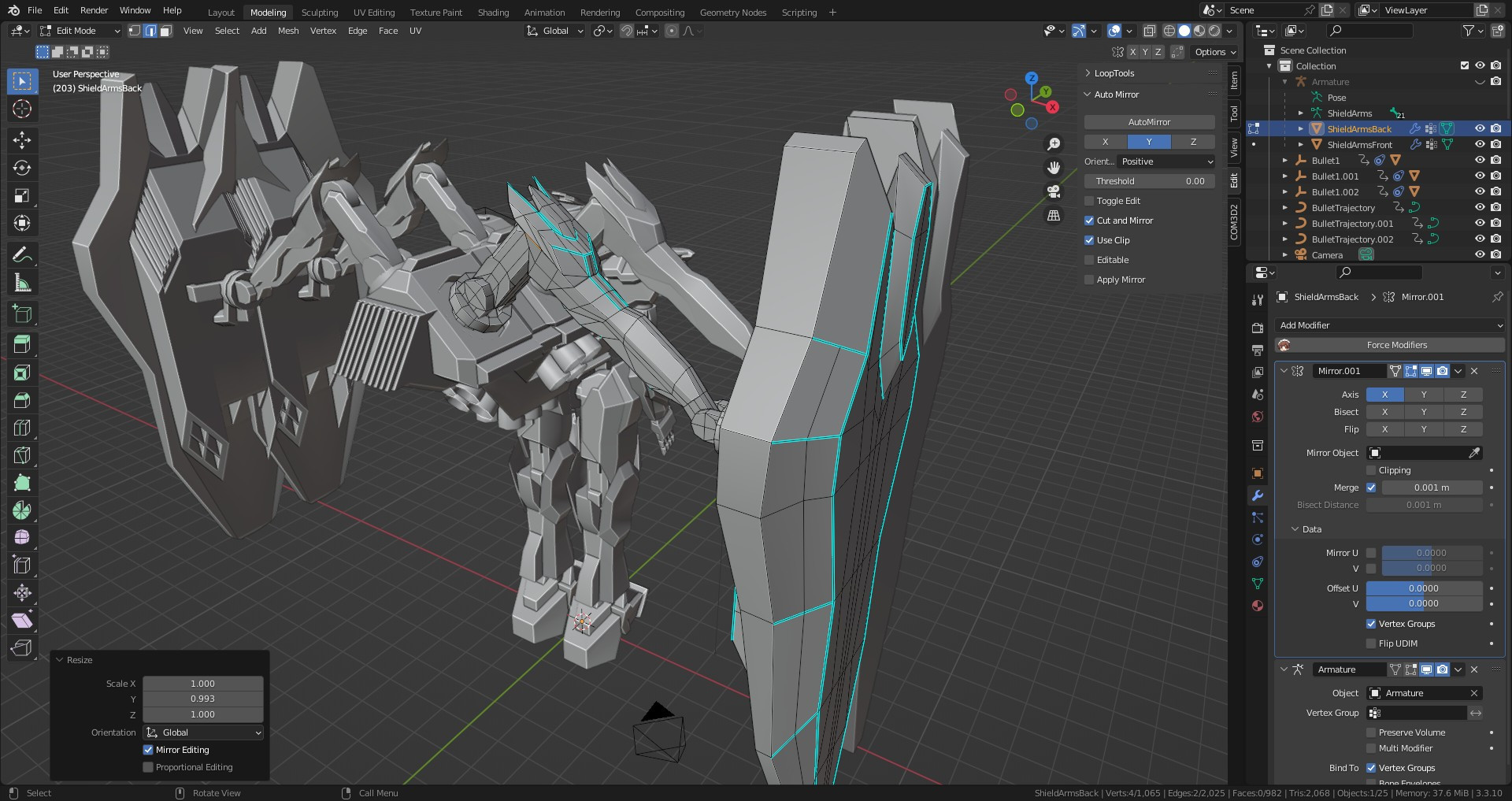Viewport: 1512px width, 801px height.
Task: Open Orientation Global dropdown in Resize panel
Action: coord(203,732)
